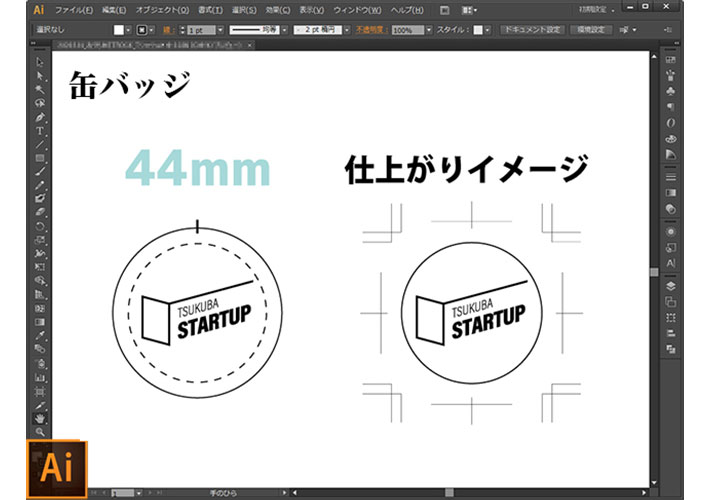Viewport: 710px width, 500px height.
Task: Select the Lasso tool
Action: point(40,103)
